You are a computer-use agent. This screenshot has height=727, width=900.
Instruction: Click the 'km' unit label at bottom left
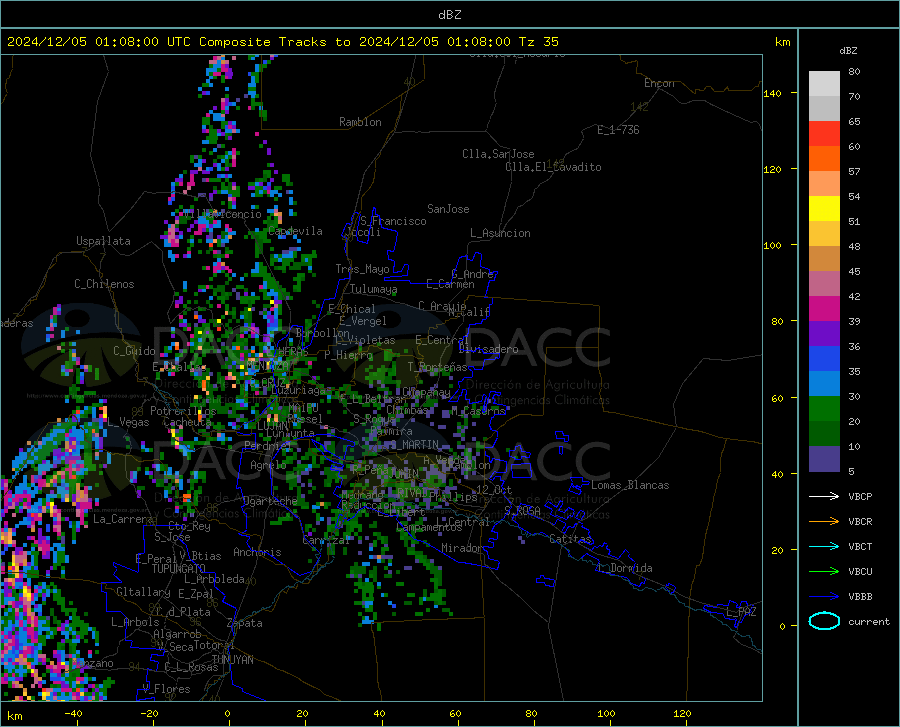coord(15,716)
